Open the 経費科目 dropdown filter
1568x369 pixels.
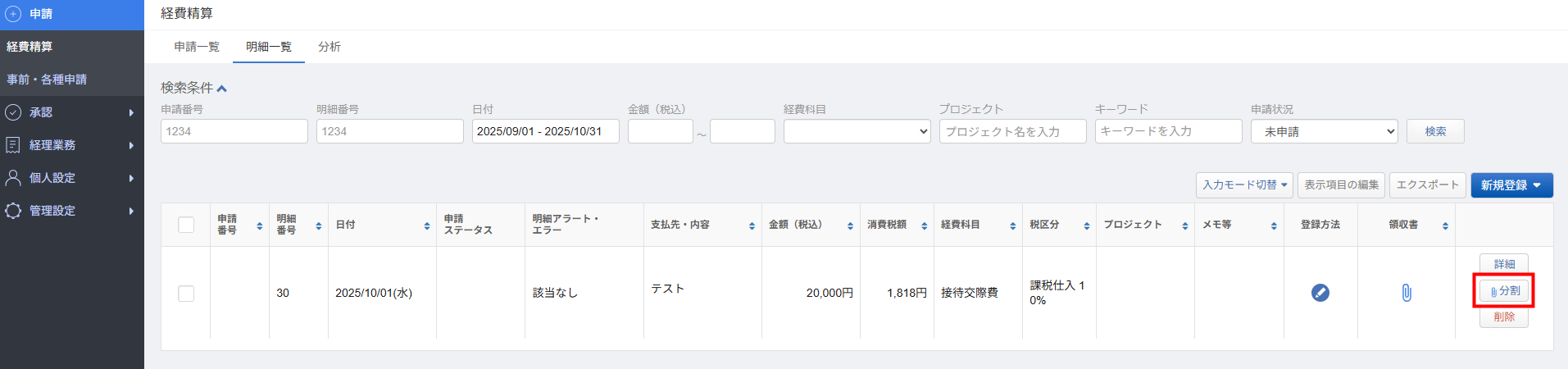pyautogui.click(x=857, y=131)
